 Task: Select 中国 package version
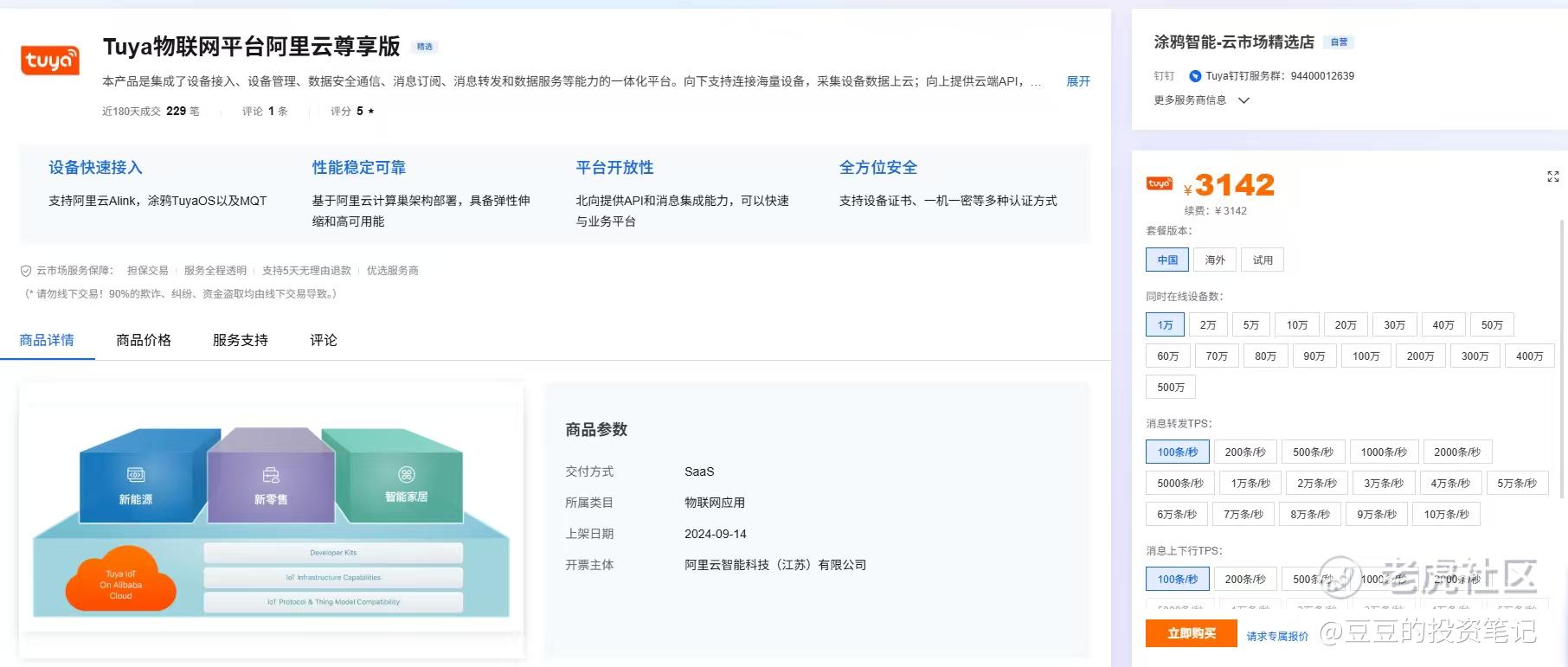(1167, 260)
